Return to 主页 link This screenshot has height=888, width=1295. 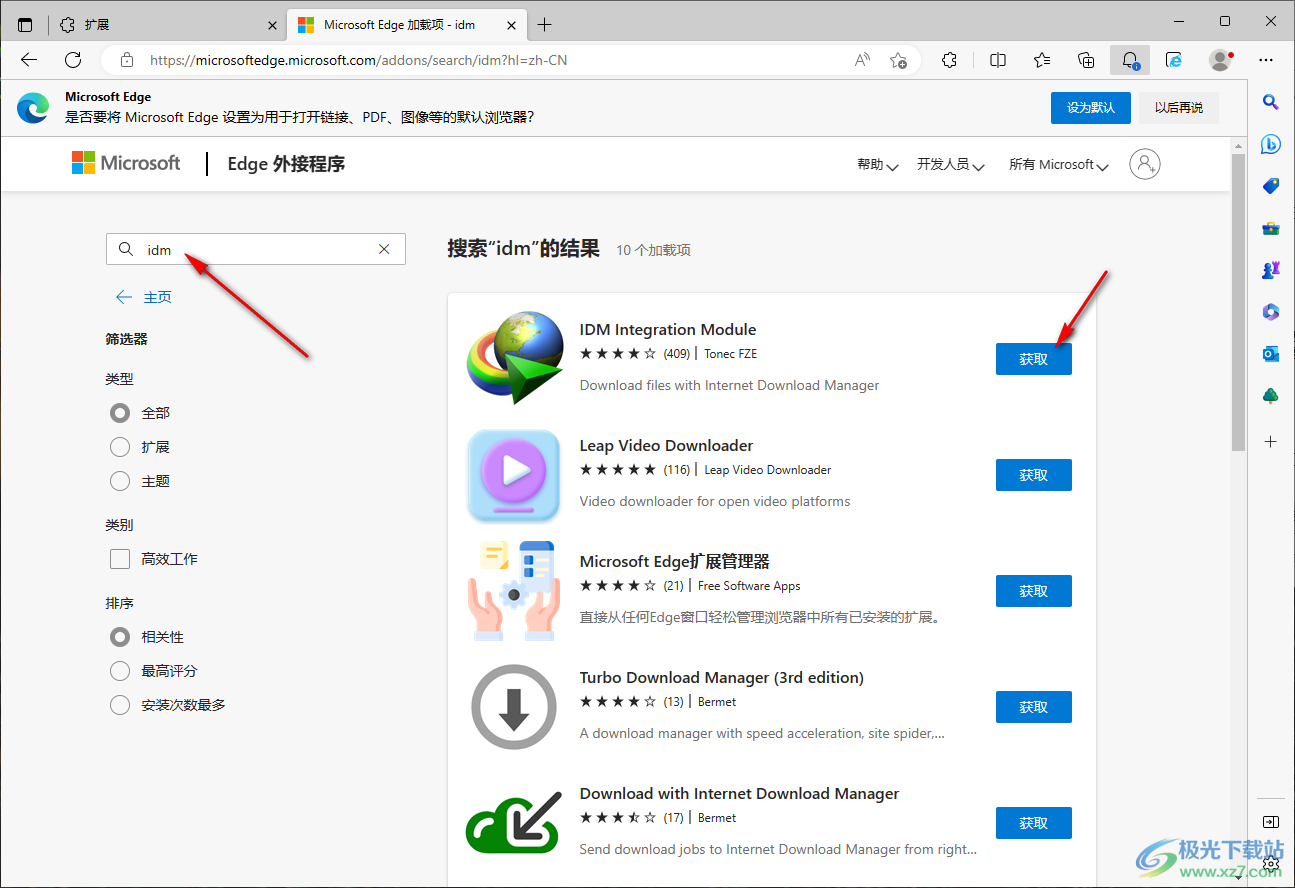(x=144, y=297)
